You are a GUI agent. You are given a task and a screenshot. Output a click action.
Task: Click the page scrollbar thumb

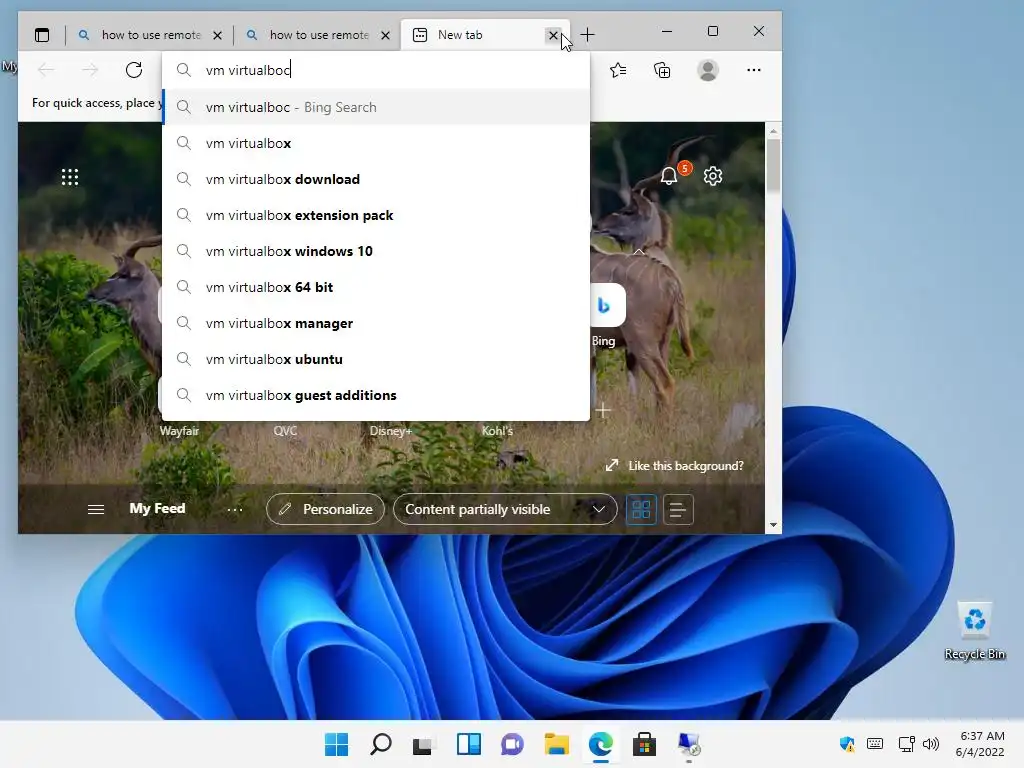tap(773, 167)
